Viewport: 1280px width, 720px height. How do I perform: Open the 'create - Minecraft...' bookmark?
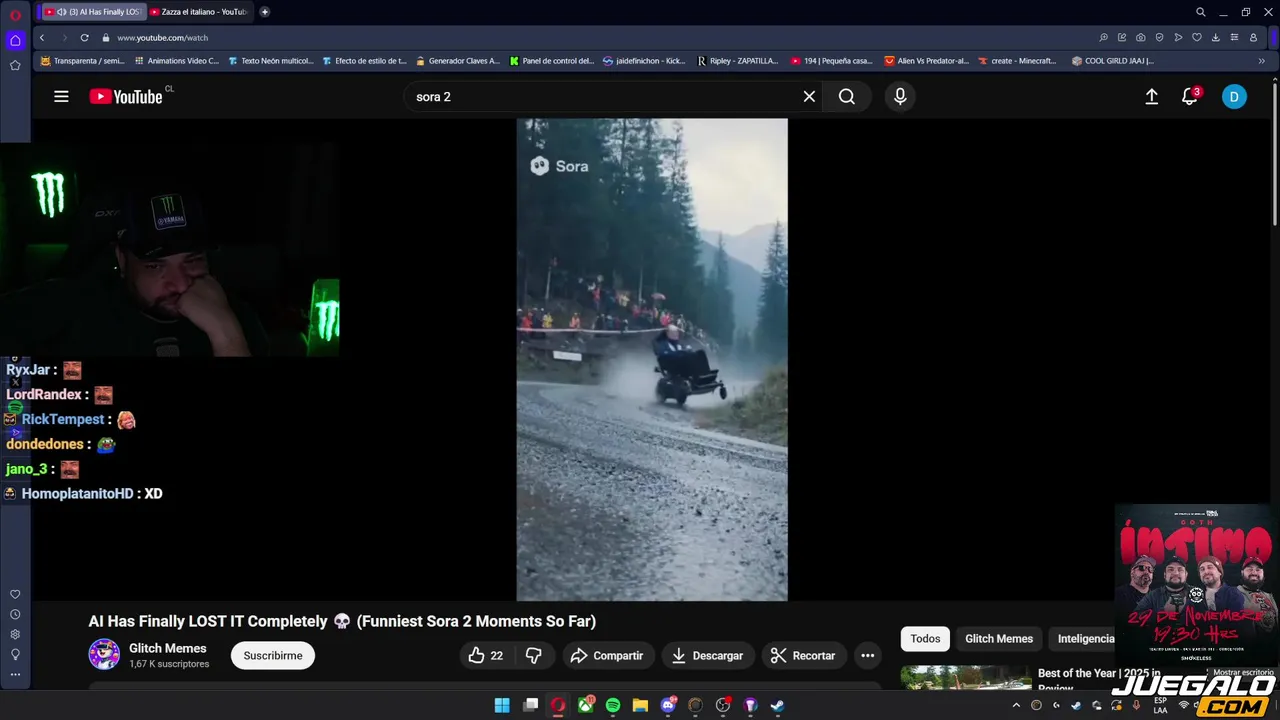[x=1017, y=61]
